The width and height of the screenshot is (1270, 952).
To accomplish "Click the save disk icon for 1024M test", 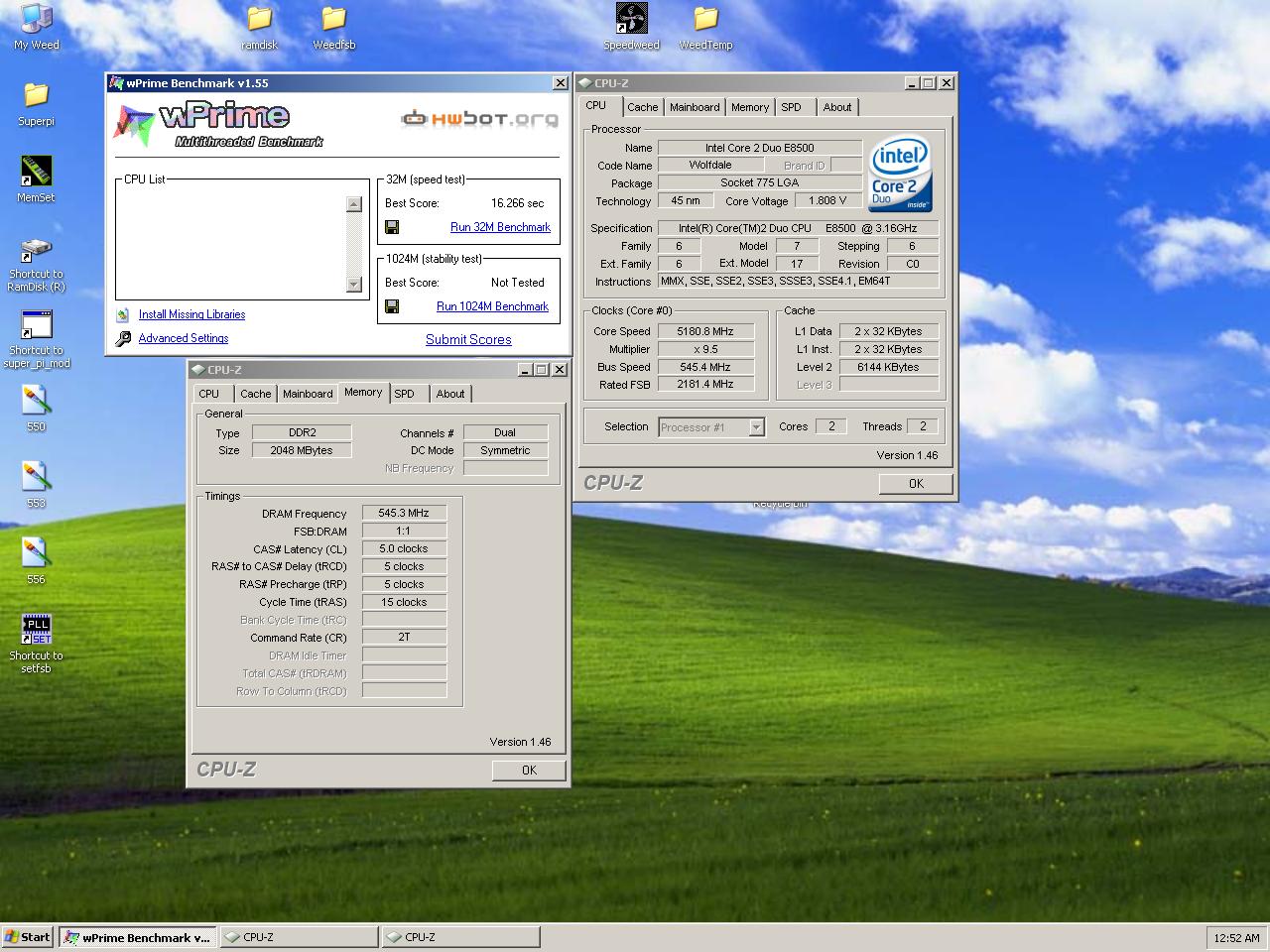I will tap(392, 306).
